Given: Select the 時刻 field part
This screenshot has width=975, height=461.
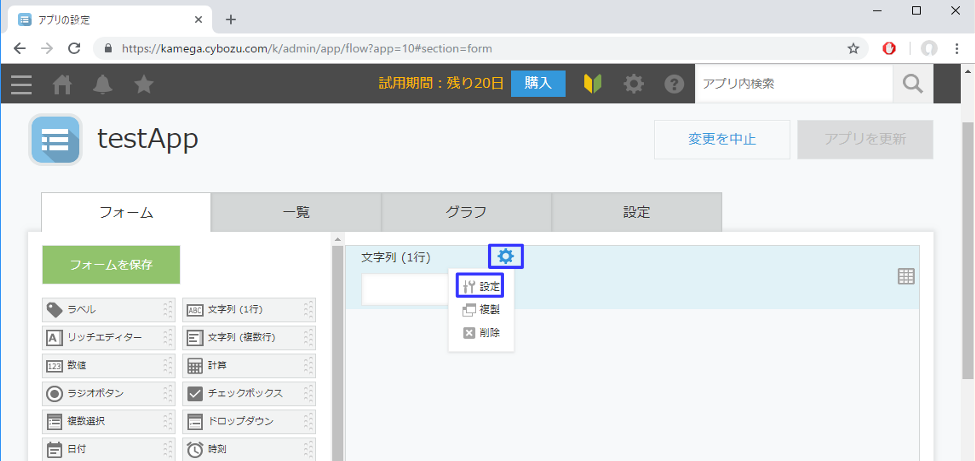Looking at the screenshot, I should [x=249, y=449].
